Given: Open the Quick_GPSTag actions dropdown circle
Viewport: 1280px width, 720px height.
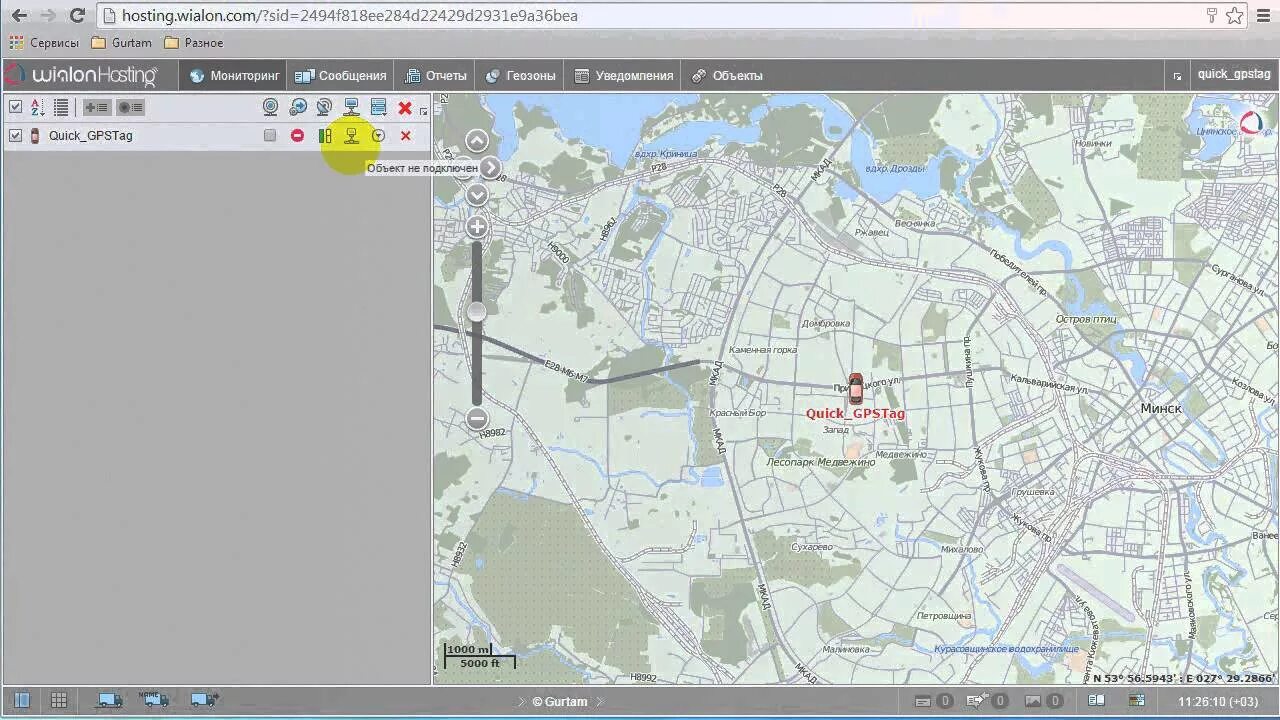Looking at the screenshot, I should (378, 135).
